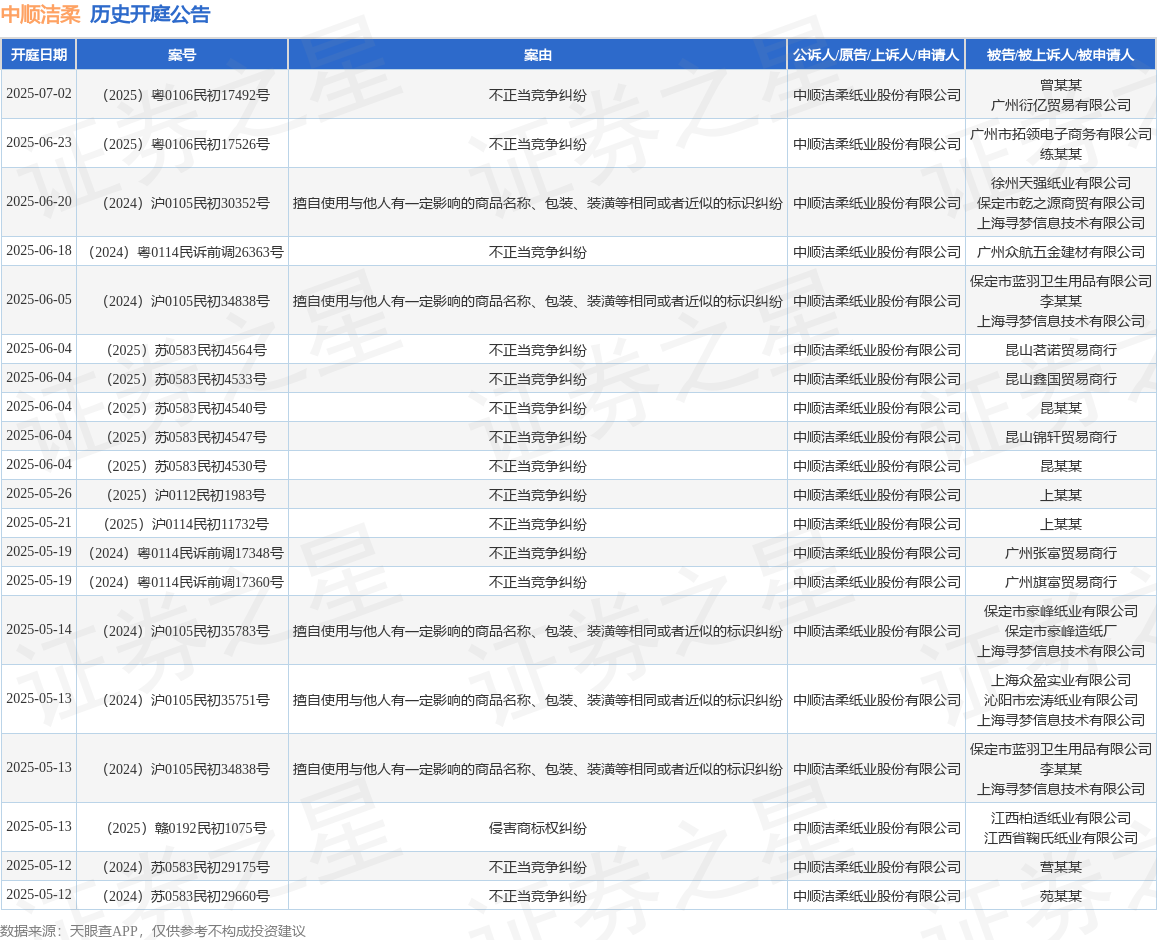Click date cell 2025-05-26
1157x940 pixels.
coord(39,494)
